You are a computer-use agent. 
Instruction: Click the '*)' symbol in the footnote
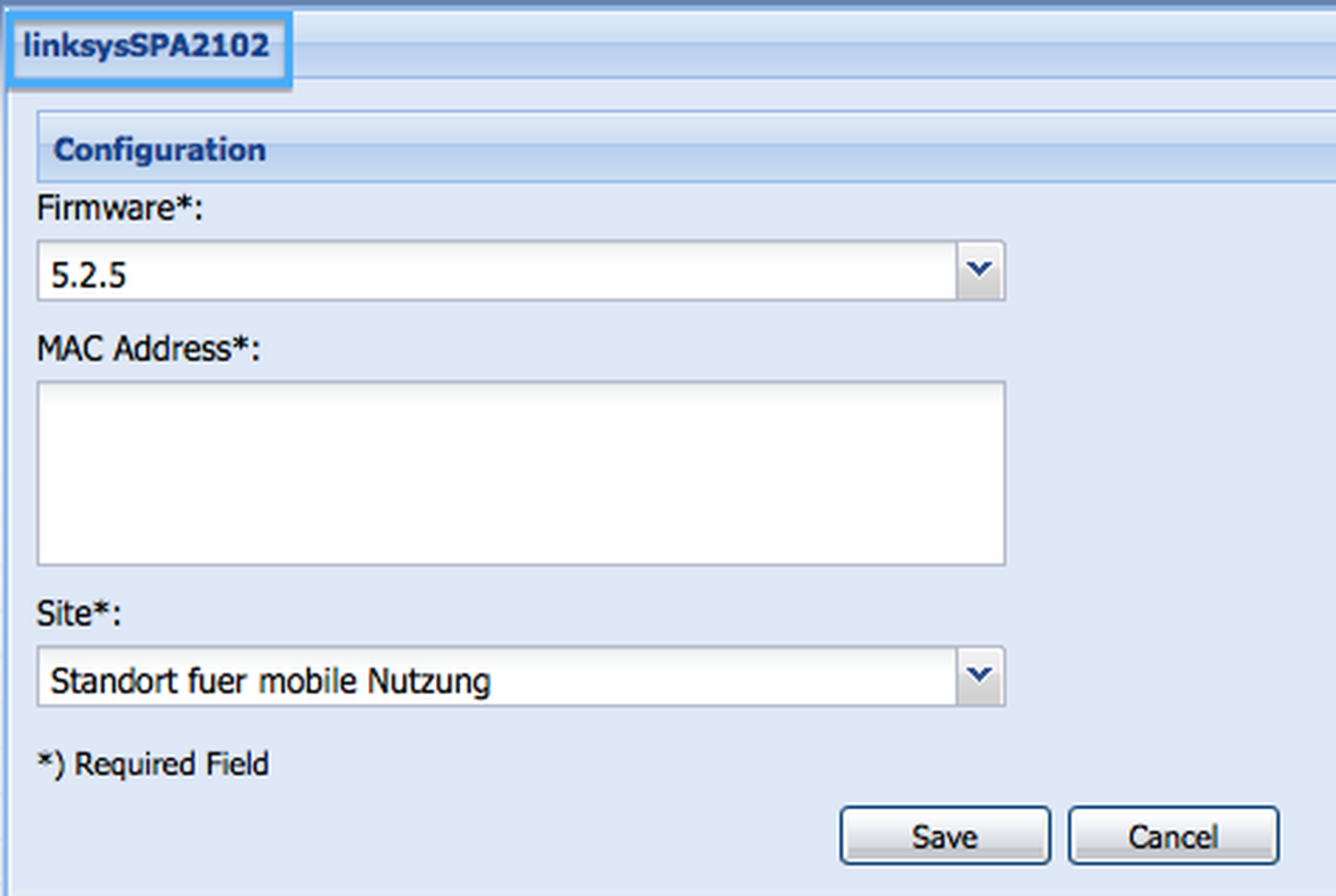[51, 763]
